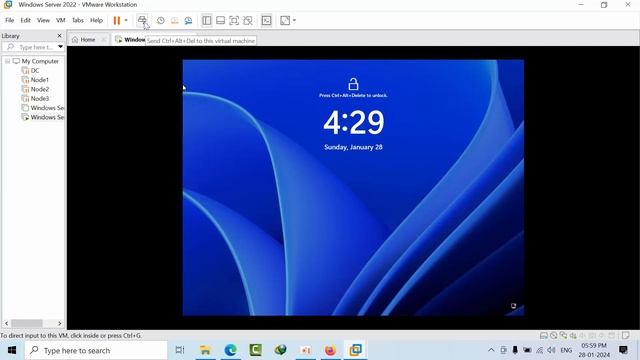The image size is (640, 360).
Task: Show hidden system tray icons
Action: coord(491,350)
